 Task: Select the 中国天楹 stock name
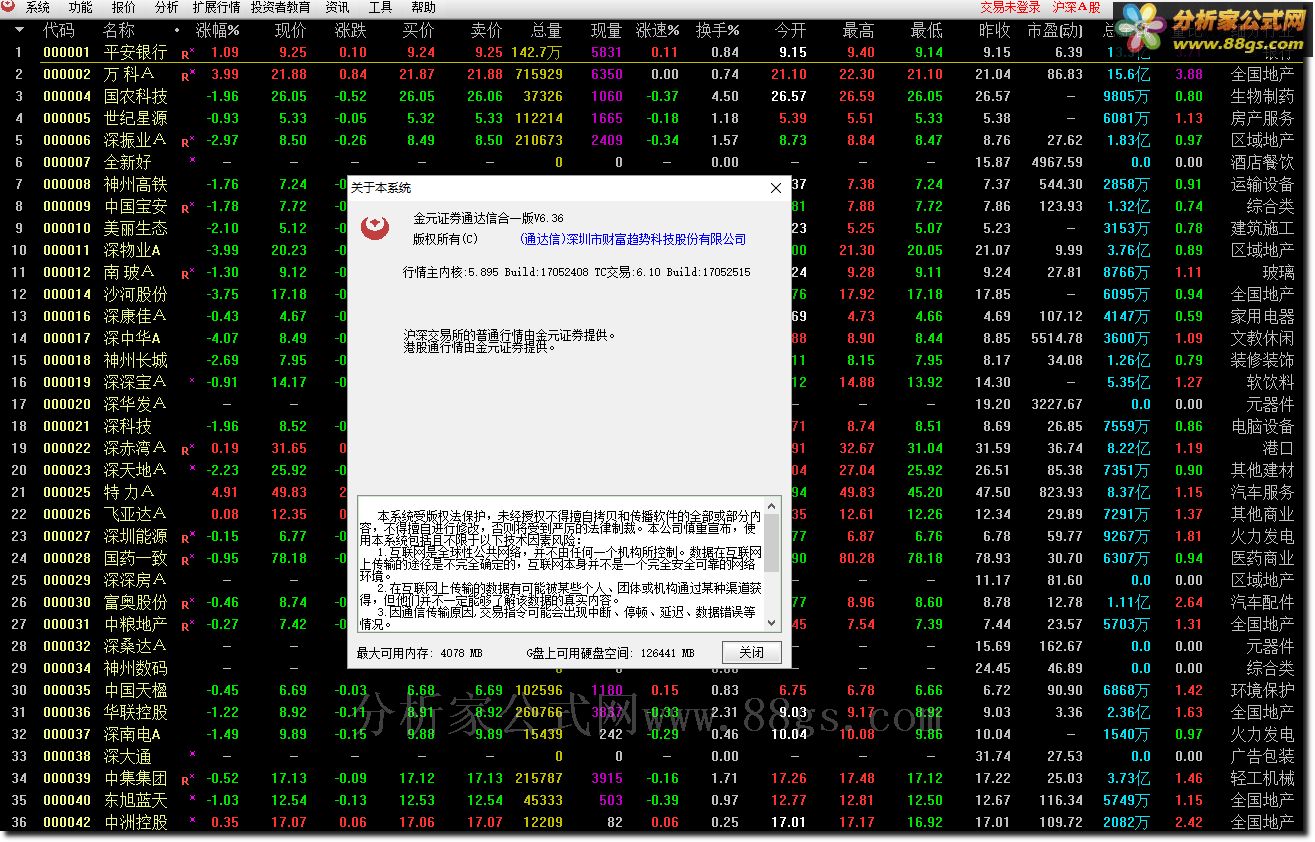[136, 690]
